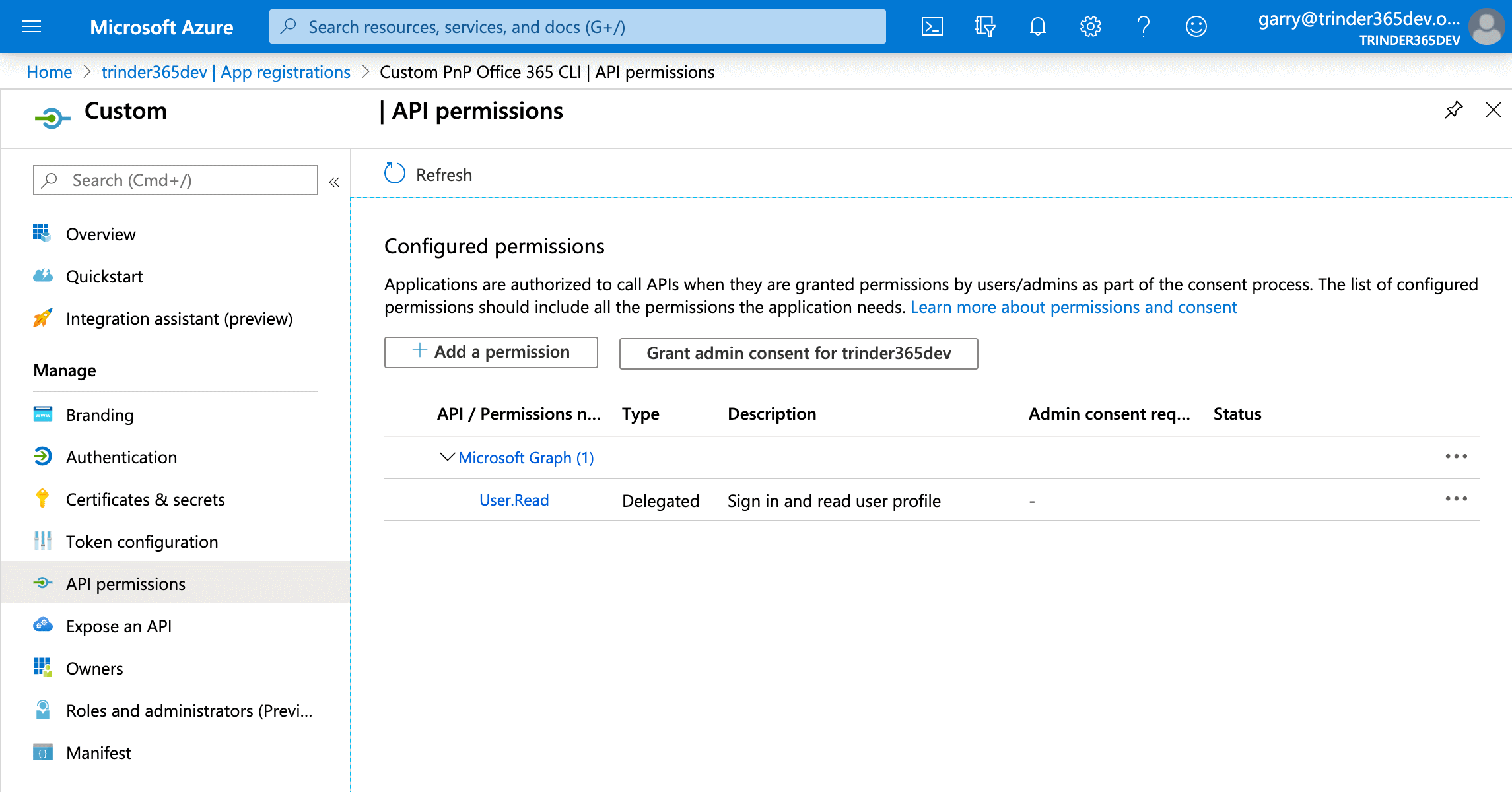
Task: Focus the global search resources box
Action: tap(577, 26)
